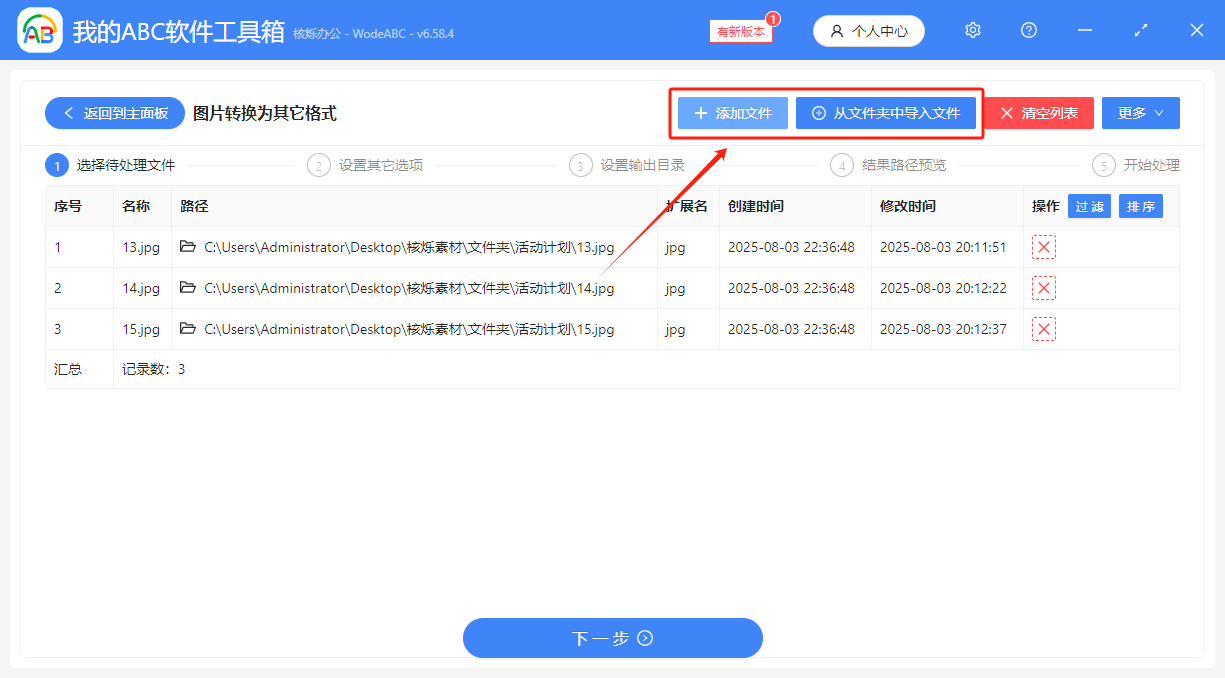Image resolution: width=1225 pixels, height=678 pixels.
Task: Remove 15.jpg using its red X icon
Action: (1043, 328)
